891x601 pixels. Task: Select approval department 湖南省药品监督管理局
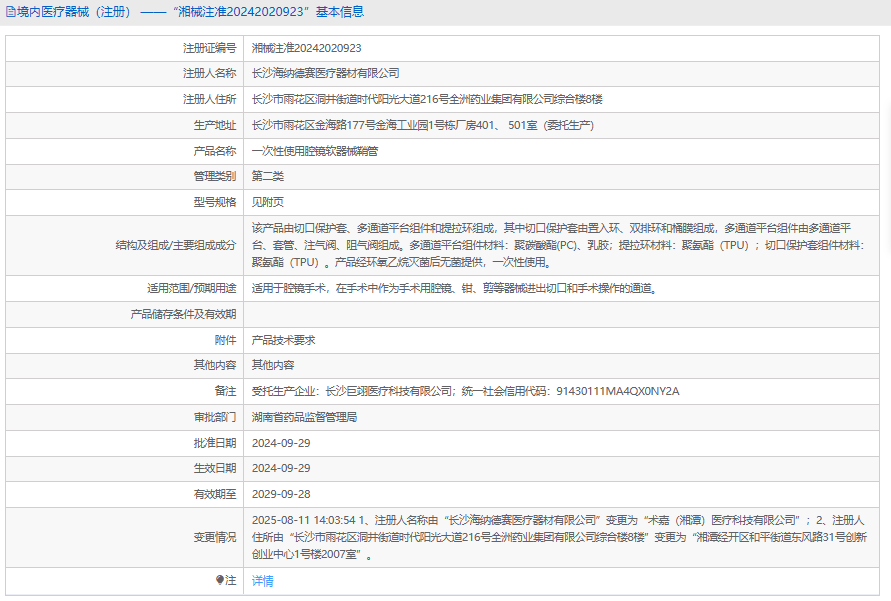point(305,418)
